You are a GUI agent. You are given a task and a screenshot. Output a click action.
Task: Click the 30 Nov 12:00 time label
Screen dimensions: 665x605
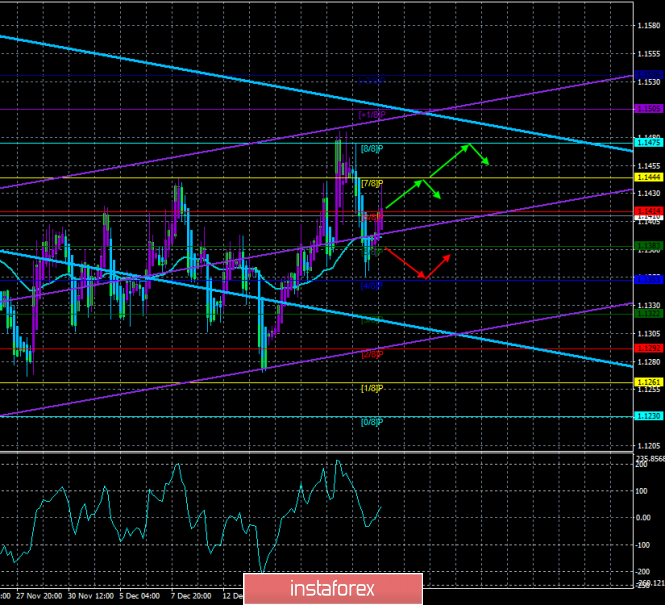(x=91, y=596)
